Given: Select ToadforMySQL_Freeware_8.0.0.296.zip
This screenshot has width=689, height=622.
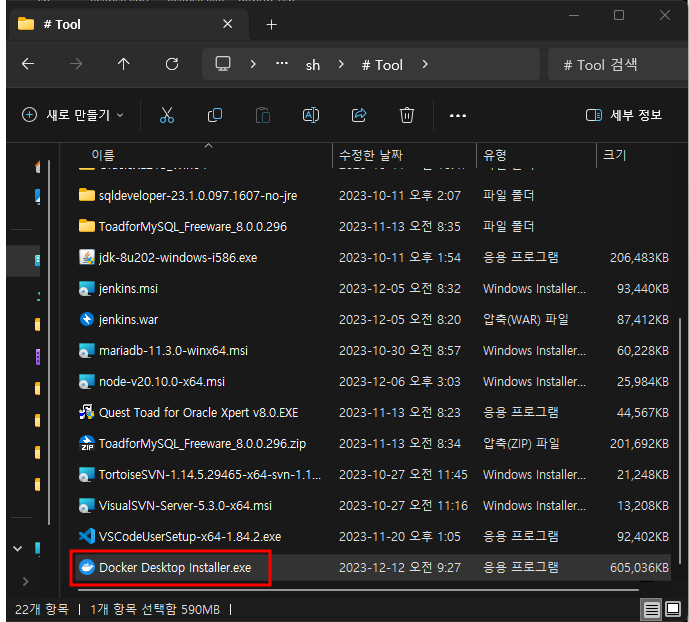Looking at the screenshot, I should click(x=202, y=444).
